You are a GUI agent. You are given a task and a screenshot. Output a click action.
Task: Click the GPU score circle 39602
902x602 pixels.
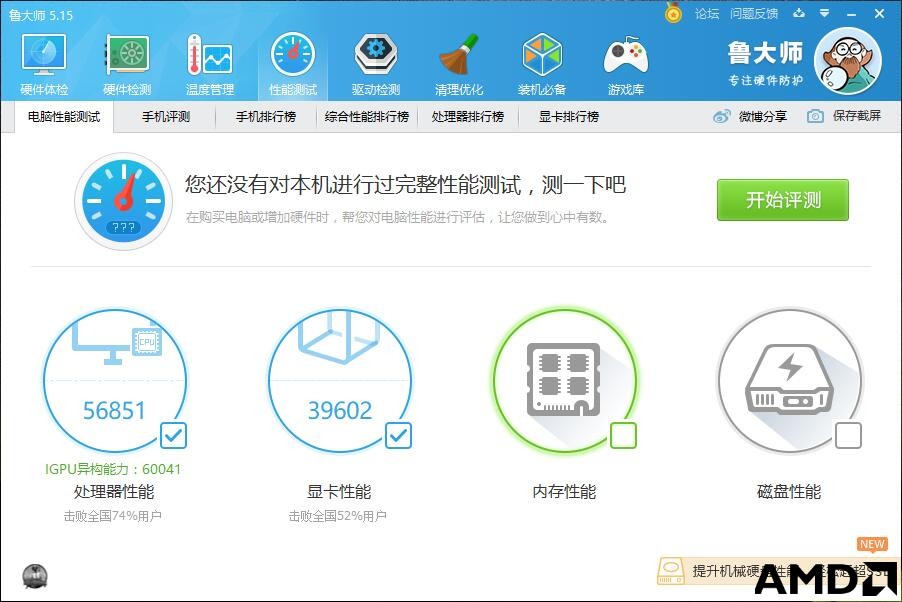point(339,380)
